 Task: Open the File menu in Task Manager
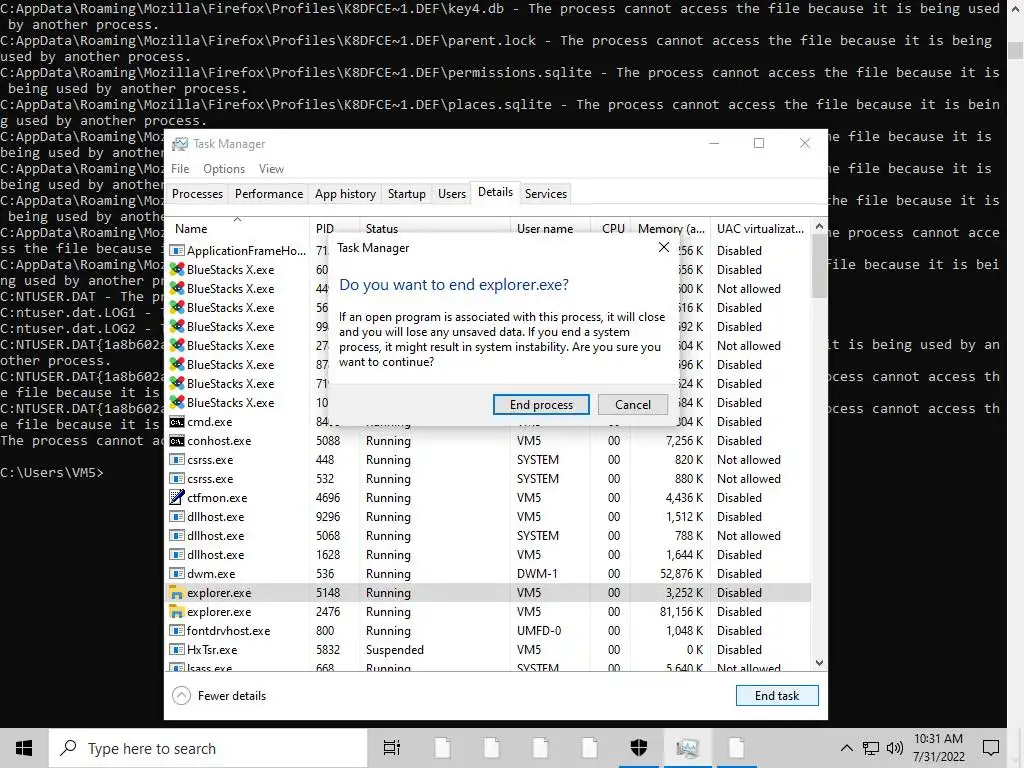180,168
